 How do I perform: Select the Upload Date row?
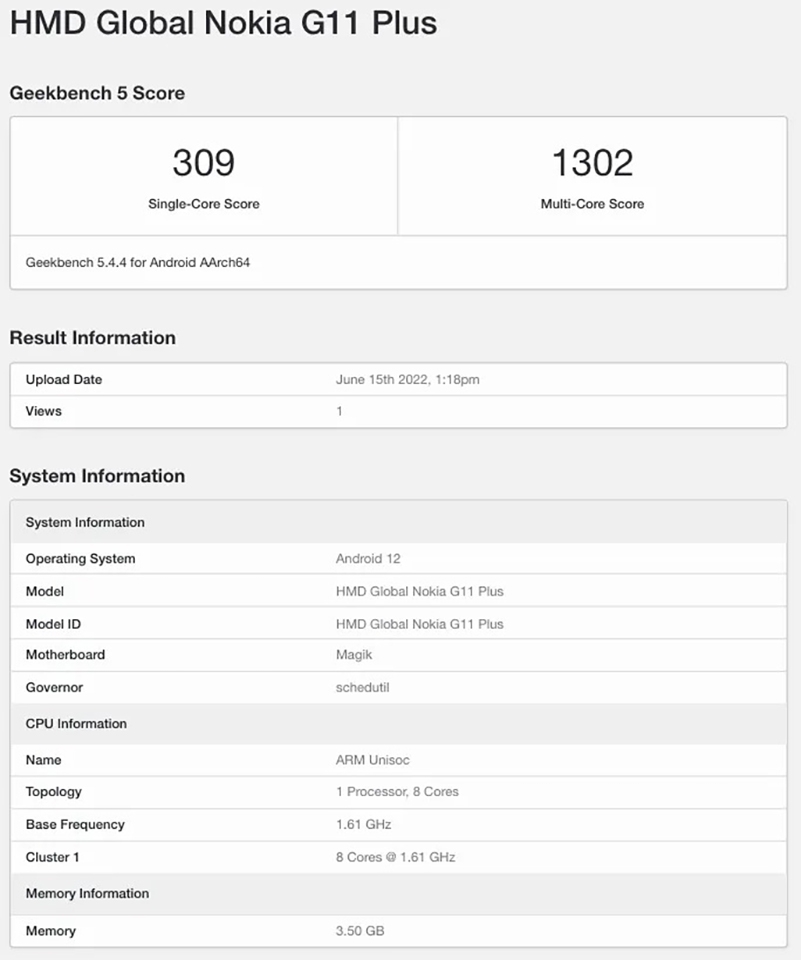coord(400,379)
